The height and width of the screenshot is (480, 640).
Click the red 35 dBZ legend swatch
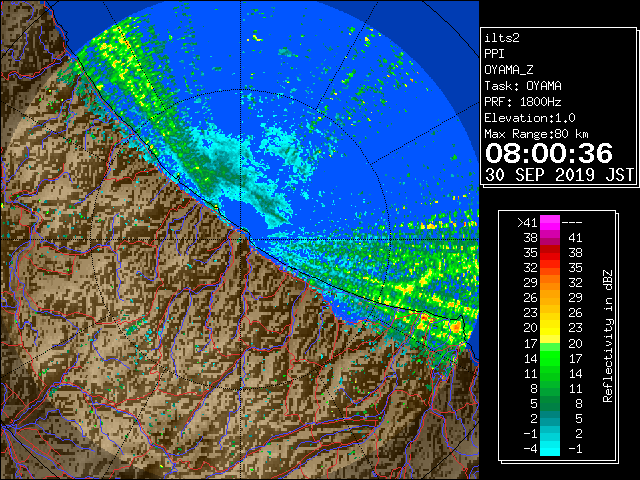(x=550, y=253)
